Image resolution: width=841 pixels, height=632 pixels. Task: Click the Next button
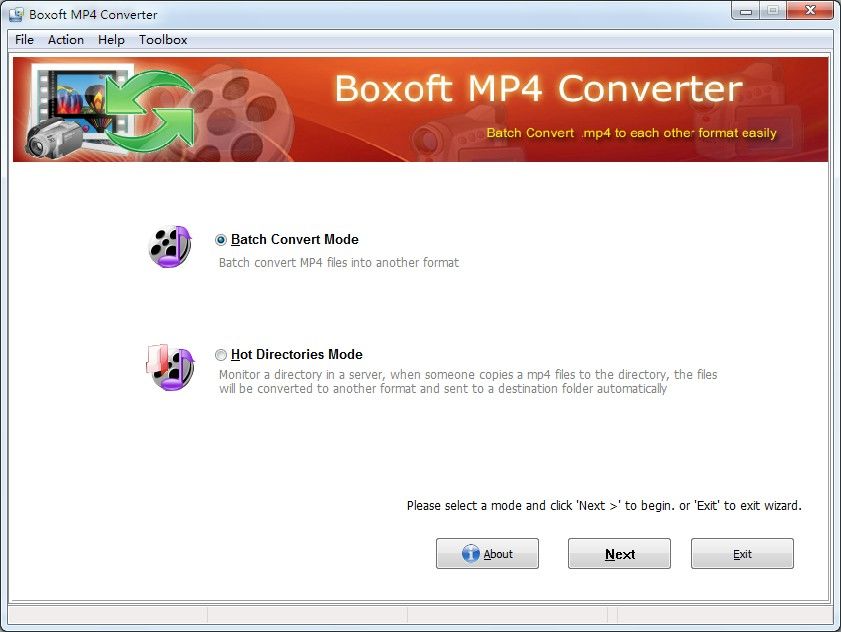[619, 554]
